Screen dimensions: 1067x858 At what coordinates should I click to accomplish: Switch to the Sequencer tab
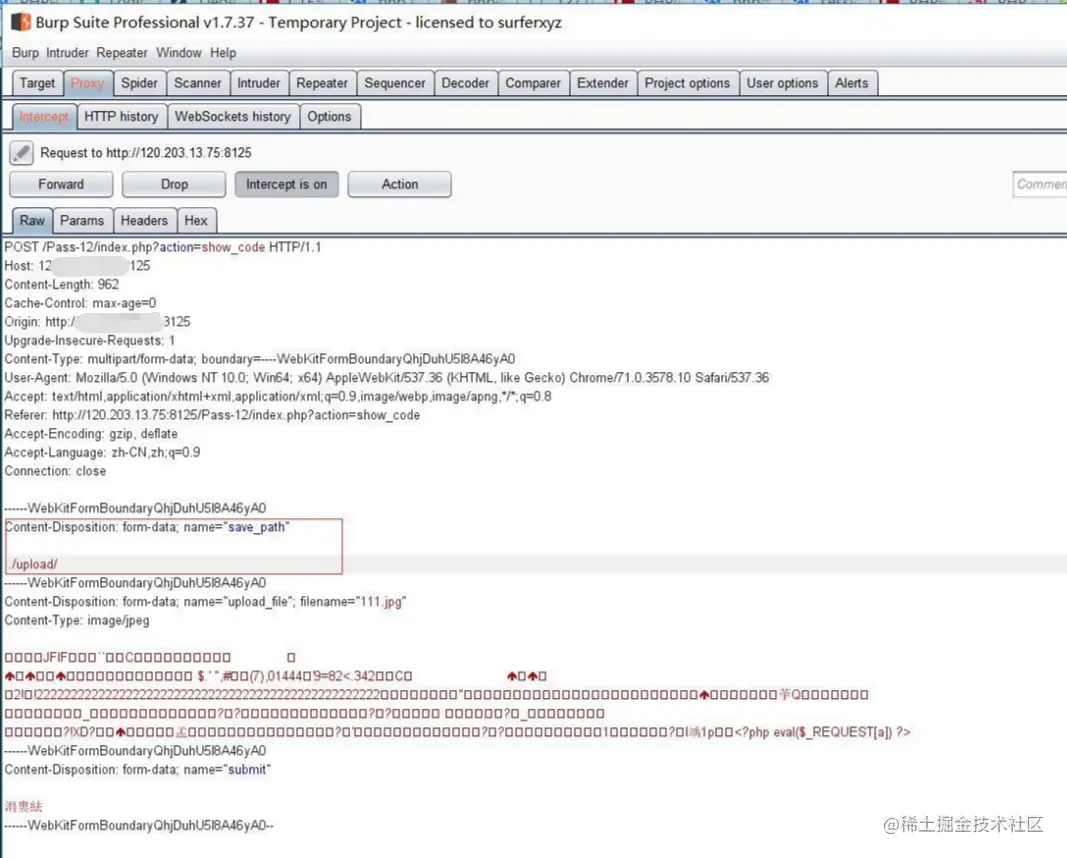coord(395,83)
